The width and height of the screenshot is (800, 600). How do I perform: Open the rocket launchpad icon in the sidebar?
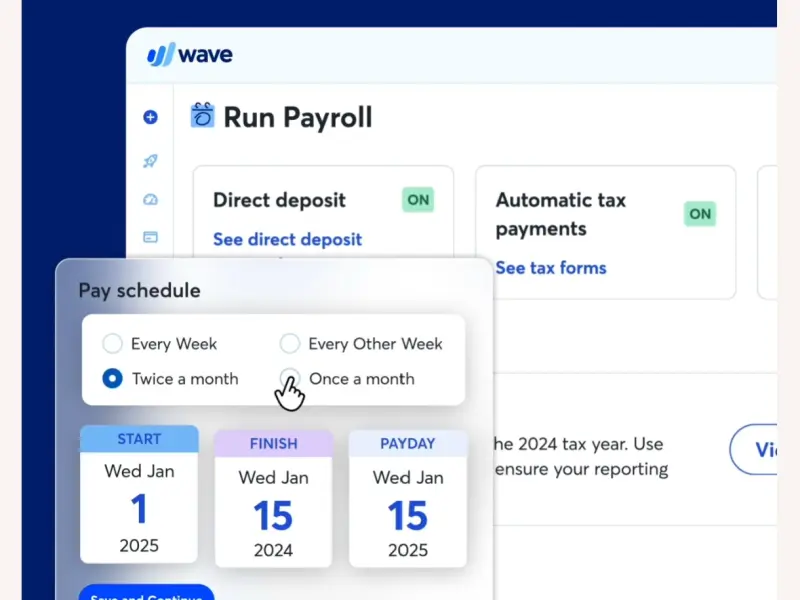click(151, 160)
